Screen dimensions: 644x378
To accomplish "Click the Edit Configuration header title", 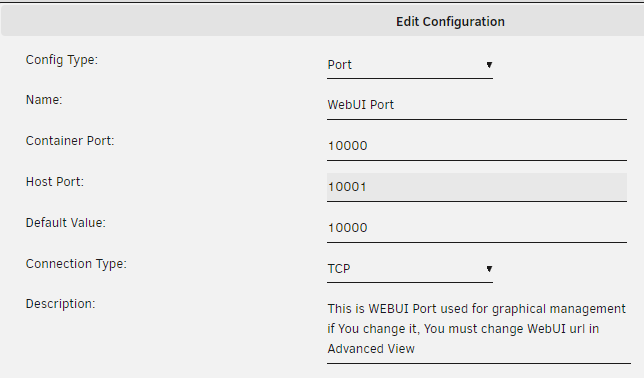I will click(x=450, y=21).
